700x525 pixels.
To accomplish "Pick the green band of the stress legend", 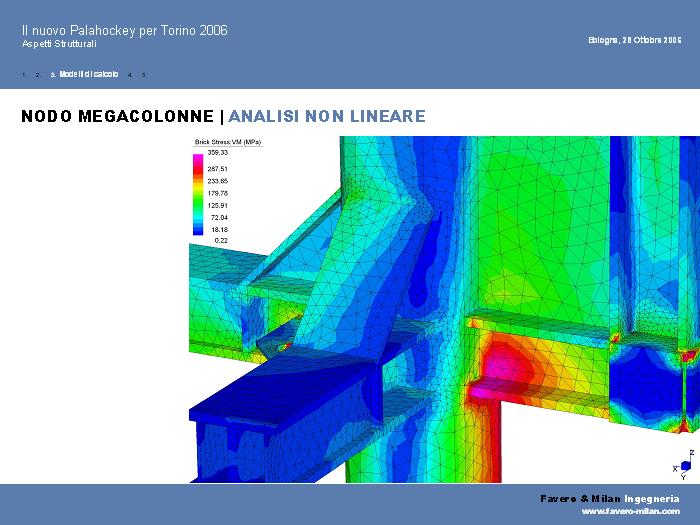I will click(199, 200).
